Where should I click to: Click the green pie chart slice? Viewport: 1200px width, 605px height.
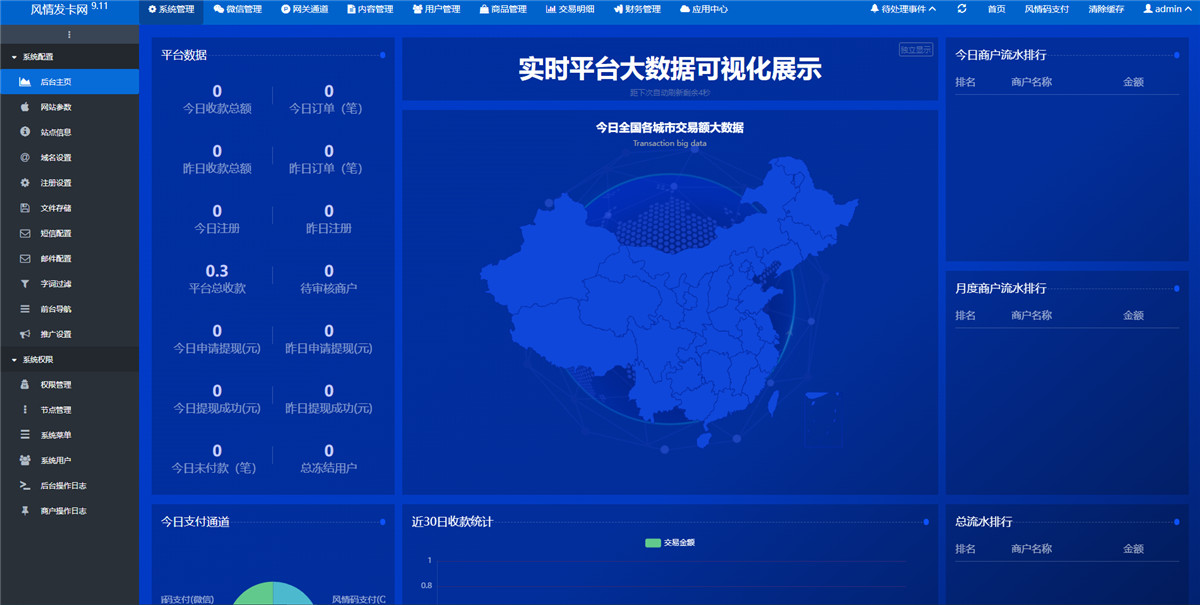tap(254, 595)
